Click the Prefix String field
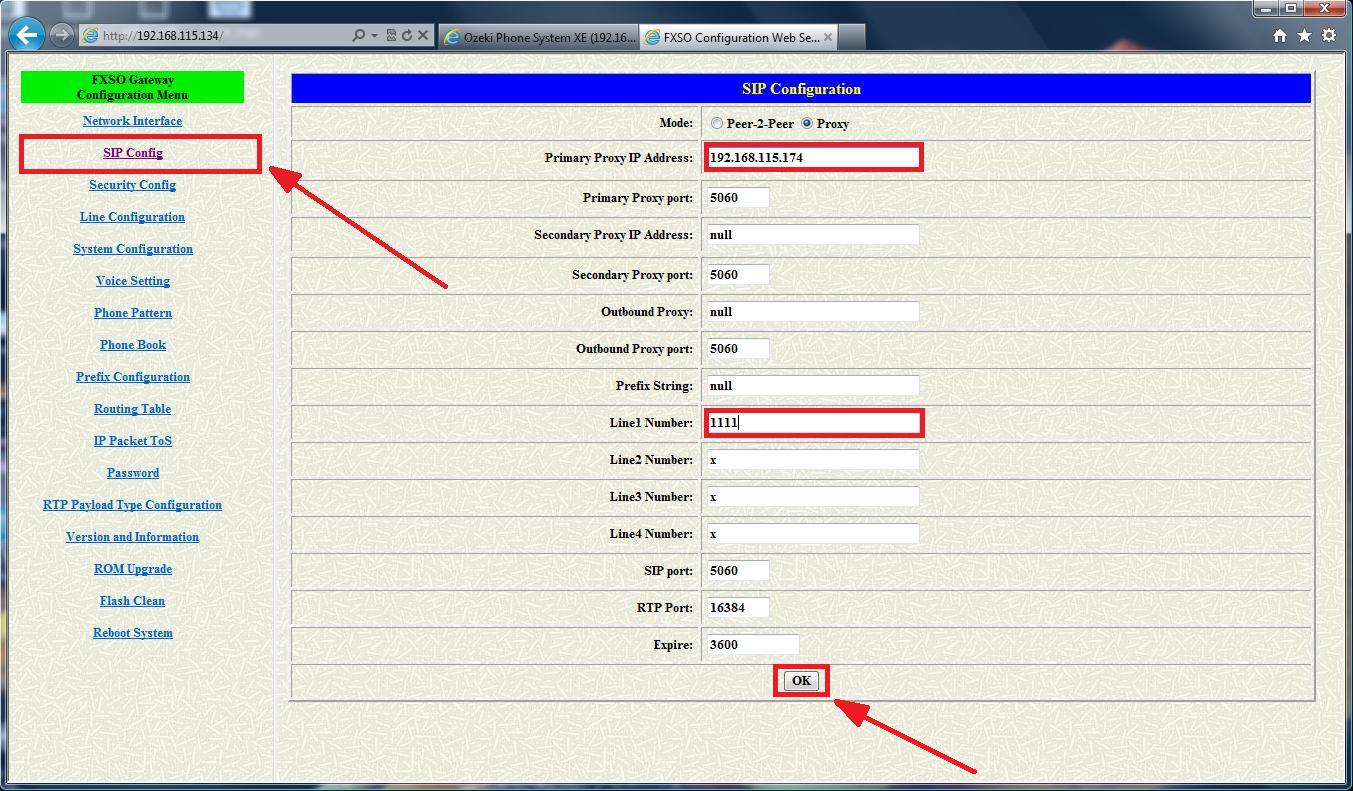The height and width of the screenshot is (791, 1353). click(x=811, y=385)
